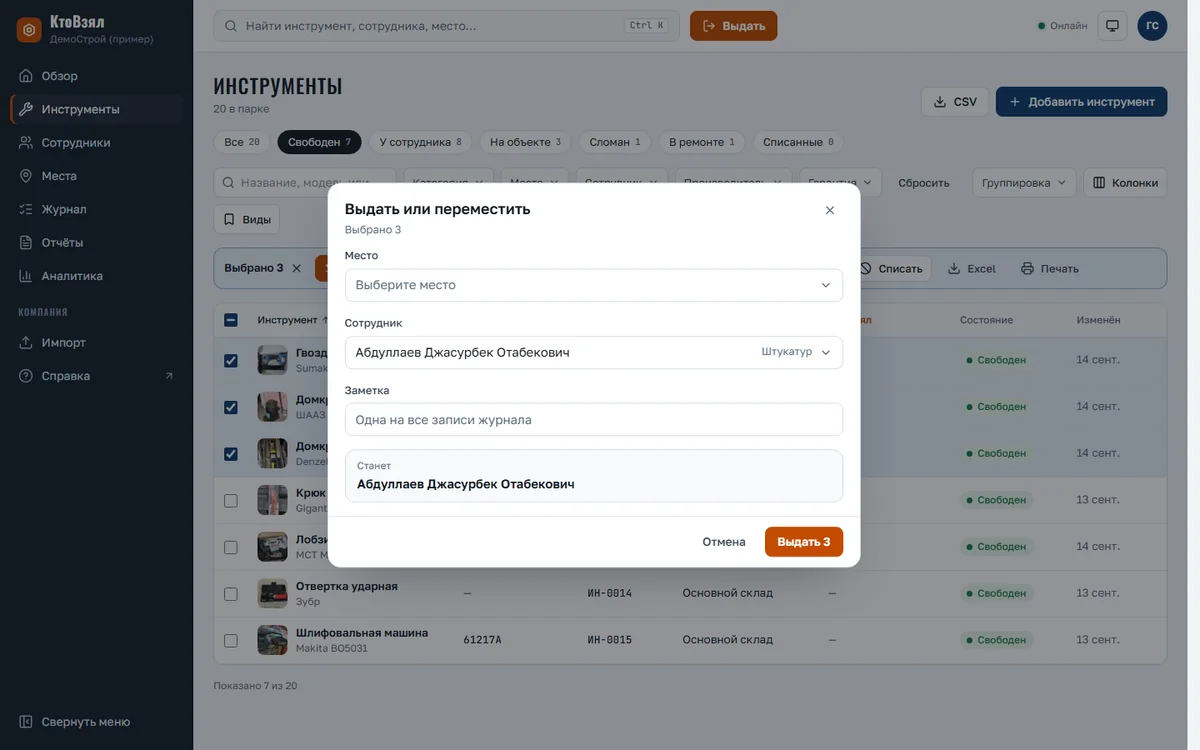Sort by the Изменён column header

pos(1098,320)
